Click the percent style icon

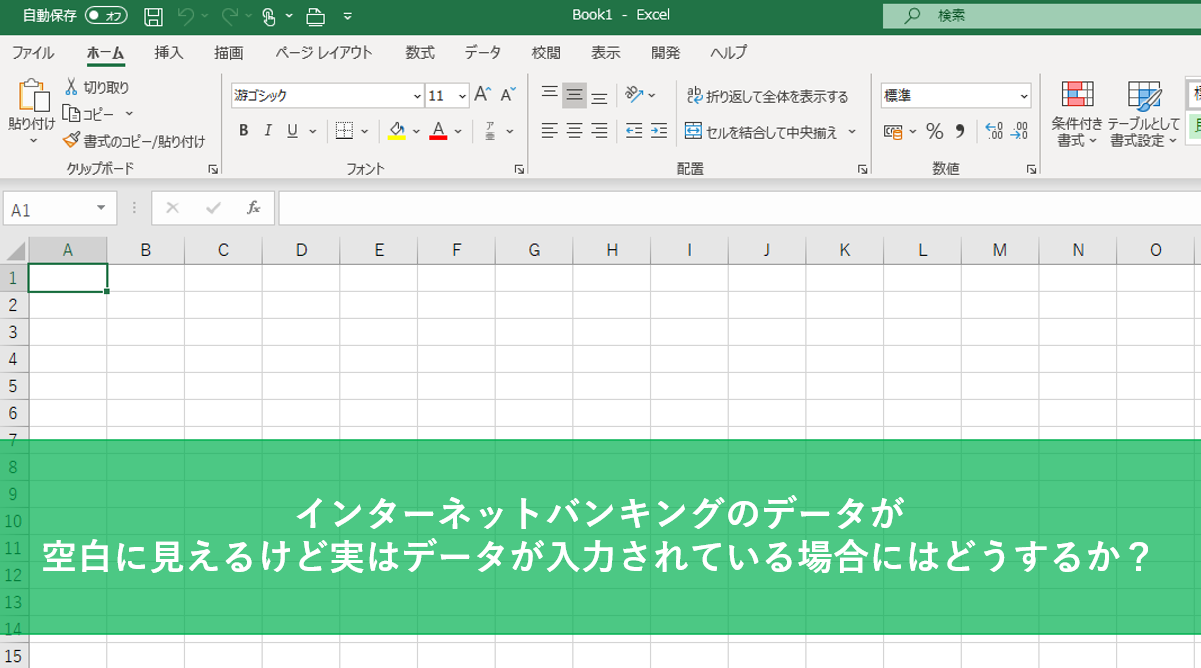click(934, 131)
